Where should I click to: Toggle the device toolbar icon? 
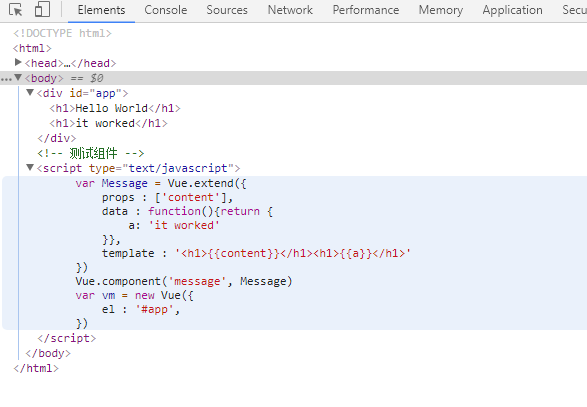[x=42, y=9]
